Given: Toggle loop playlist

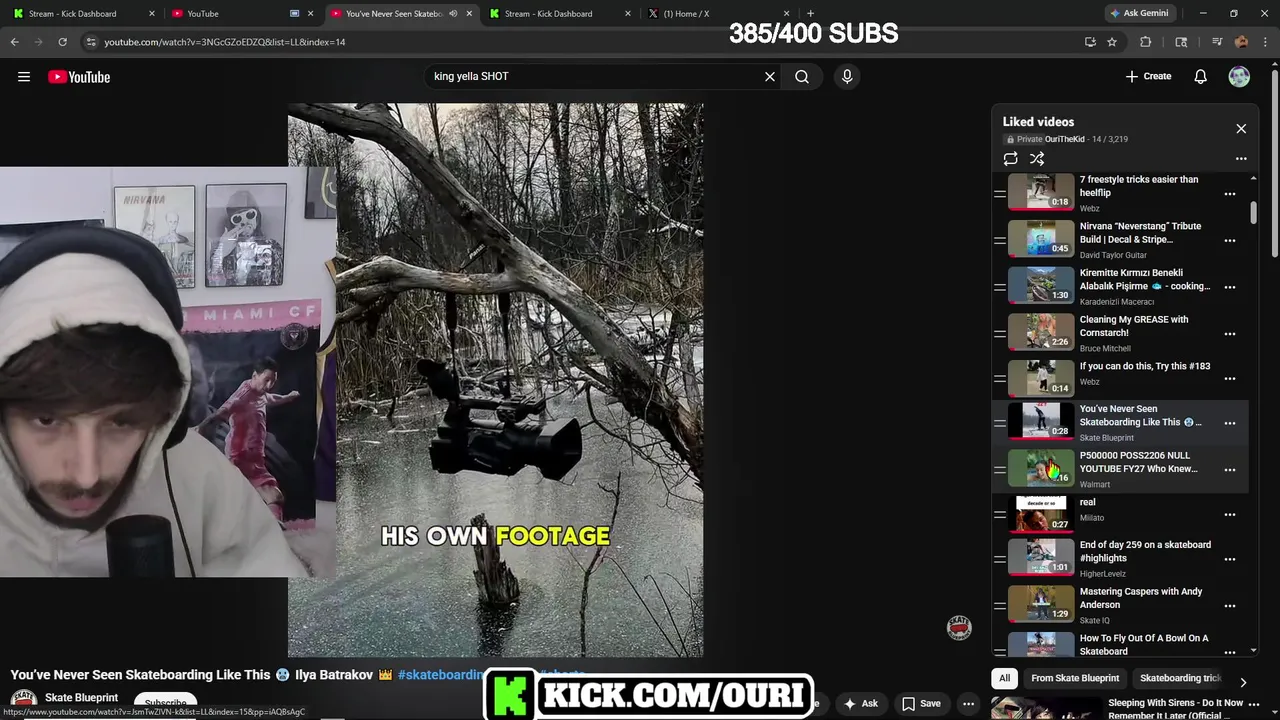Looking at the screenshot, I should coord(1010,159).
